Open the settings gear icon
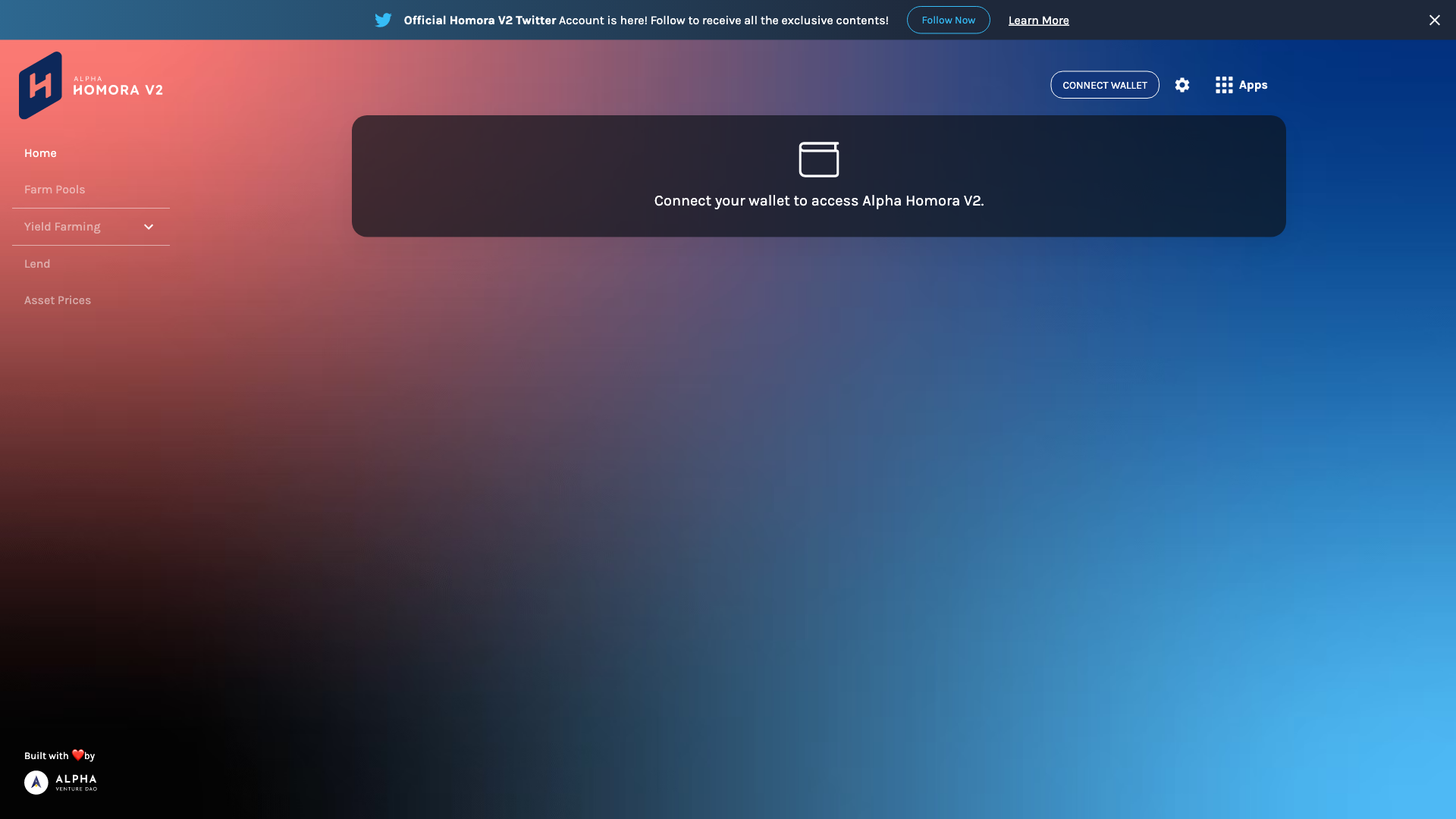1456x819 pixels. click(1182, 85)
